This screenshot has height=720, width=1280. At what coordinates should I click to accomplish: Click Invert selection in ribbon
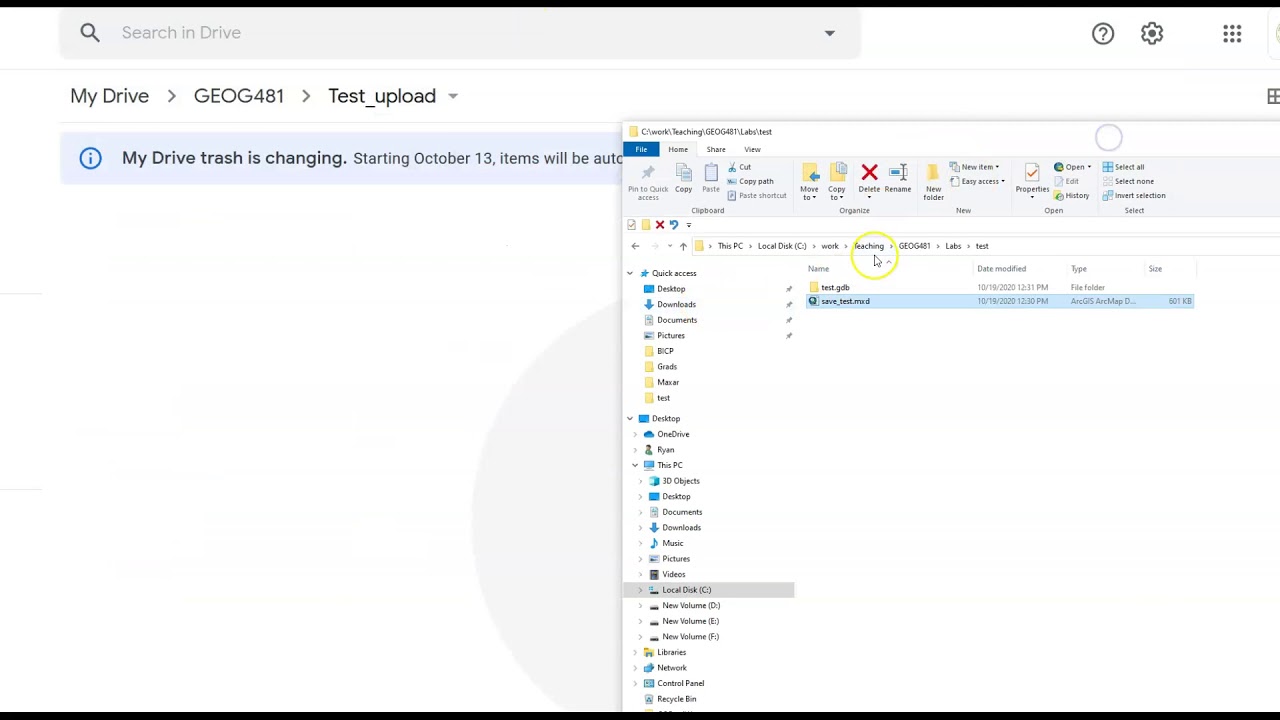(1134, 195)
